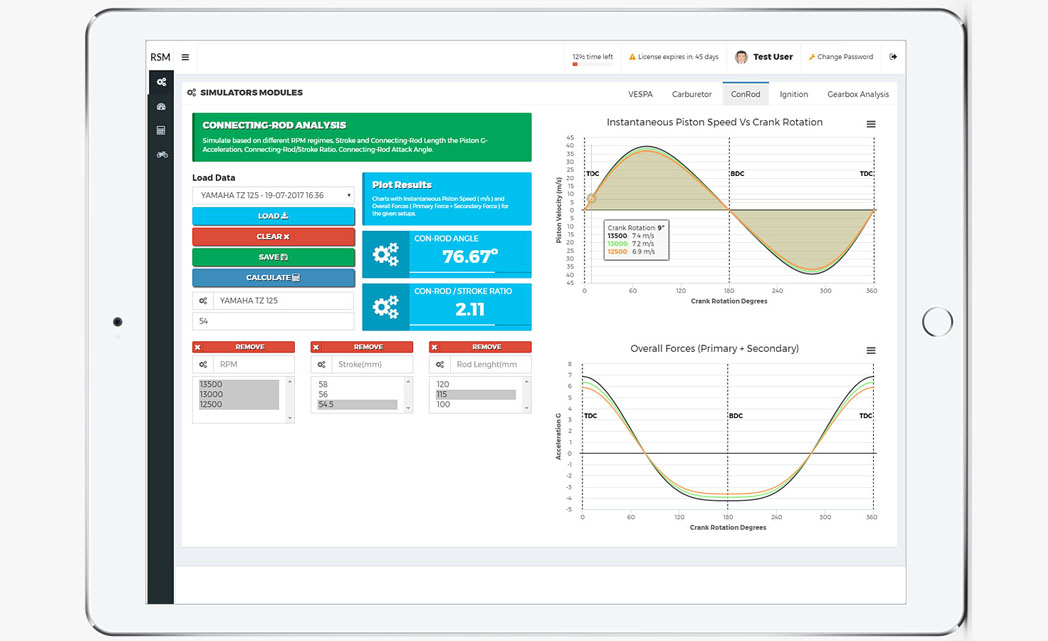Screen dimensions: 1048x641
Task: Open the piston speed chart menu icon
Action: [871, 125]
